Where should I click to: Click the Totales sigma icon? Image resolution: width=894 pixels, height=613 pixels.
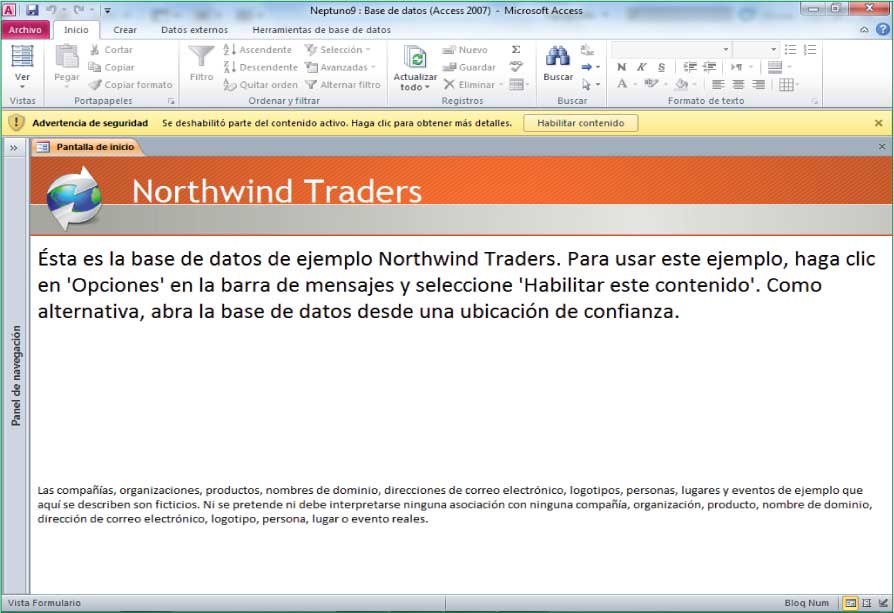pyautogui.click(x=516, y=50)
